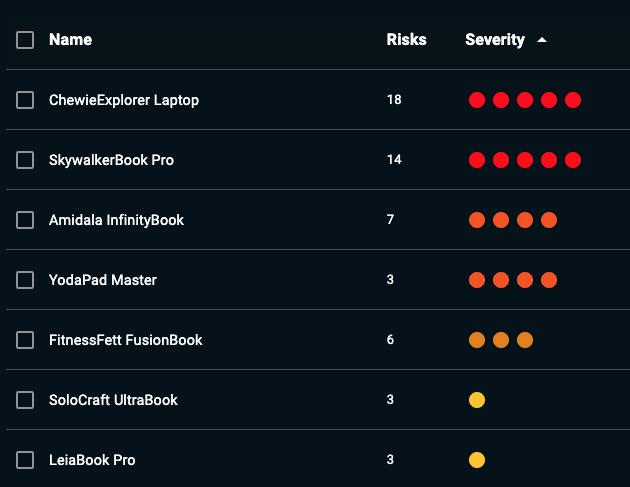Open the LeiaBook Pro device entry
Image resolution: width=630 pixels, height=487 pixels.
click(x=92, y=460)
